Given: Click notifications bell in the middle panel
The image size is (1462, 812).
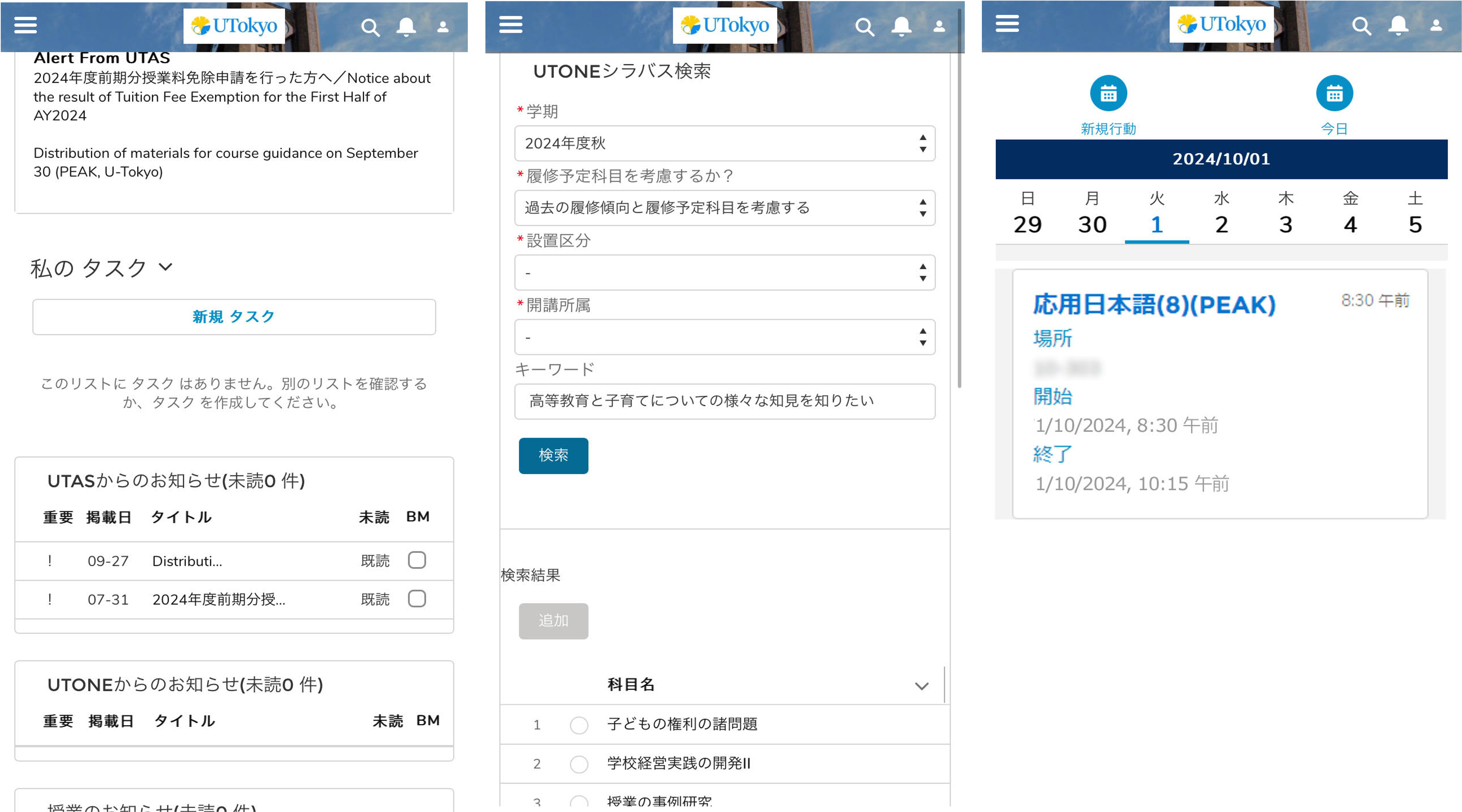Looking at the screenshot, I should click(901, 26).
